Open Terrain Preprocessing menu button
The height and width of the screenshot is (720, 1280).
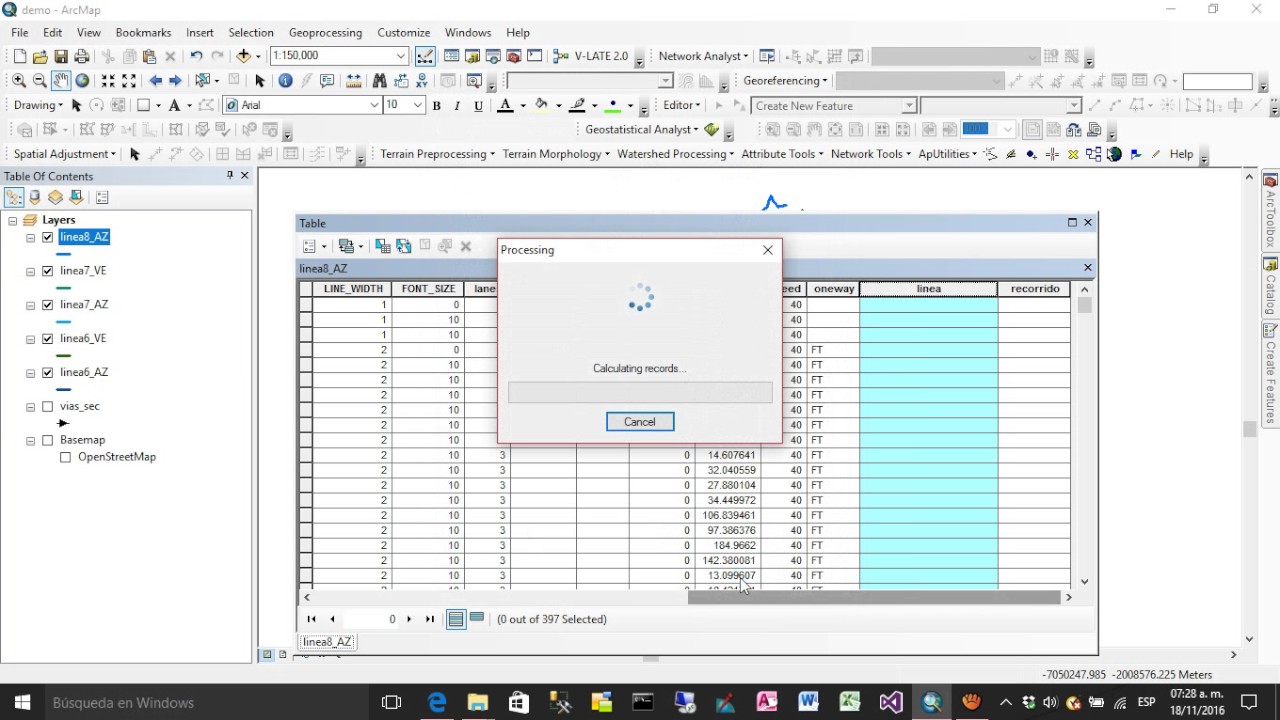437,154
